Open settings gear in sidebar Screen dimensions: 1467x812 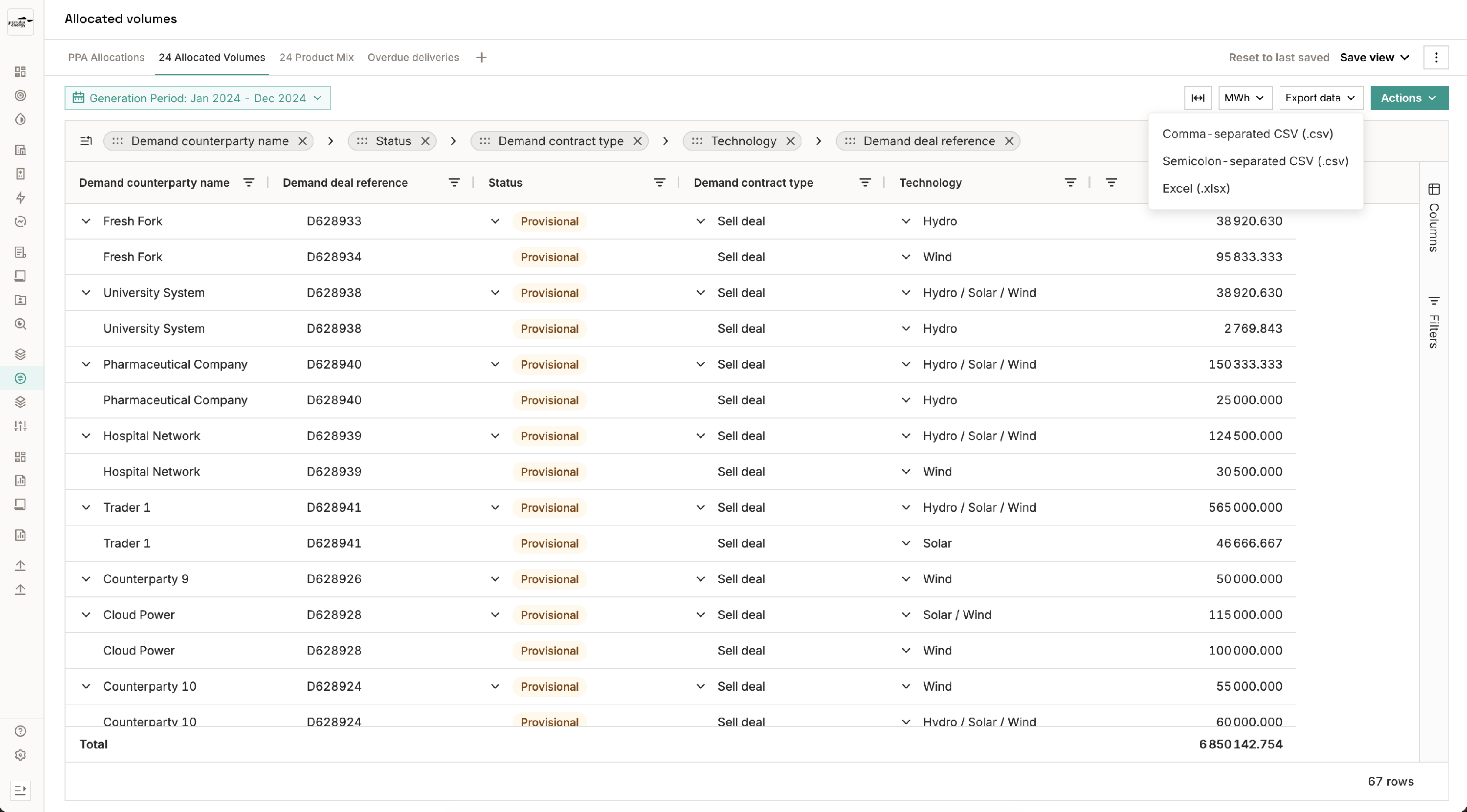[21, 755]
